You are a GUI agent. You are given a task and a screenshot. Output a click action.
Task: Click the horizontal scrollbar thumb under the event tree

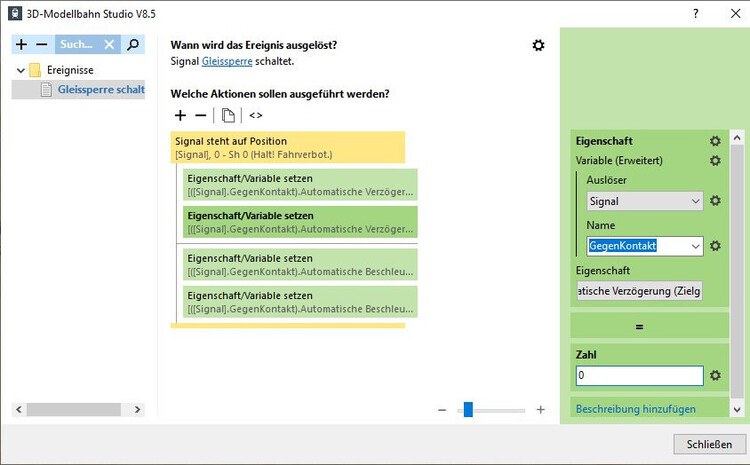click(74, 410)
